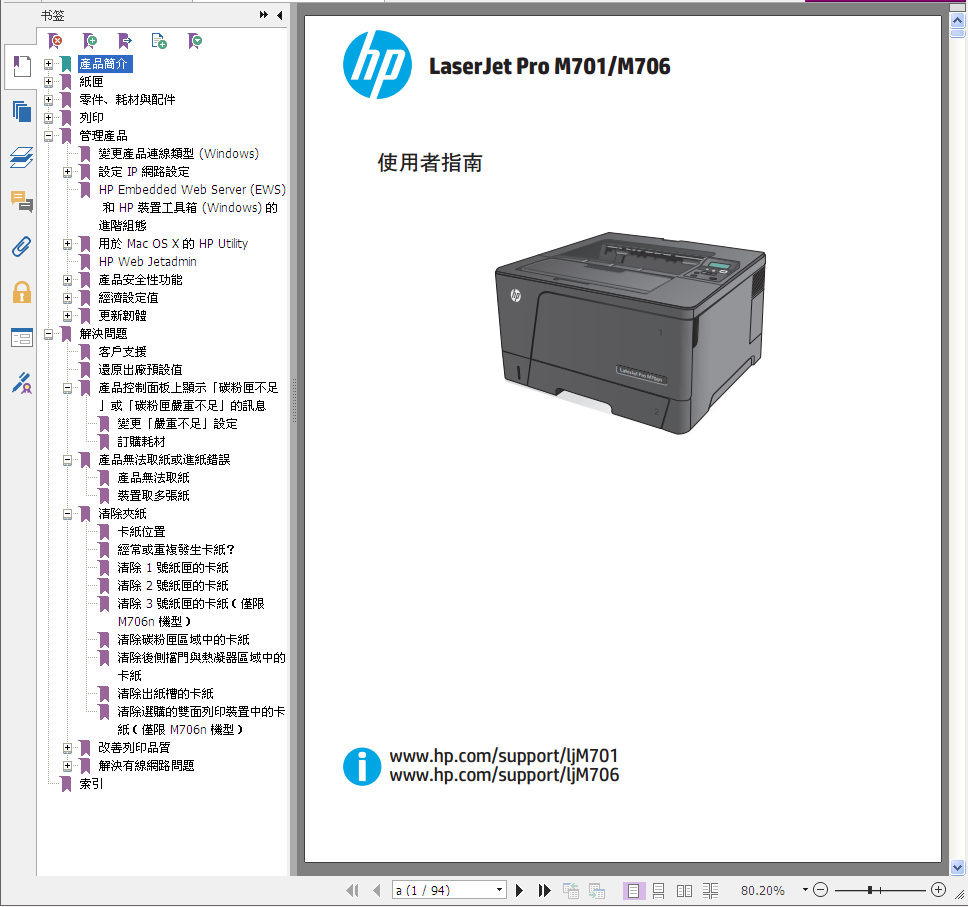Select the 變更產品連線類型 (Windows) bookmark
Image resolution: width=968 pixels, height=907 pixels.
point(178,154)
